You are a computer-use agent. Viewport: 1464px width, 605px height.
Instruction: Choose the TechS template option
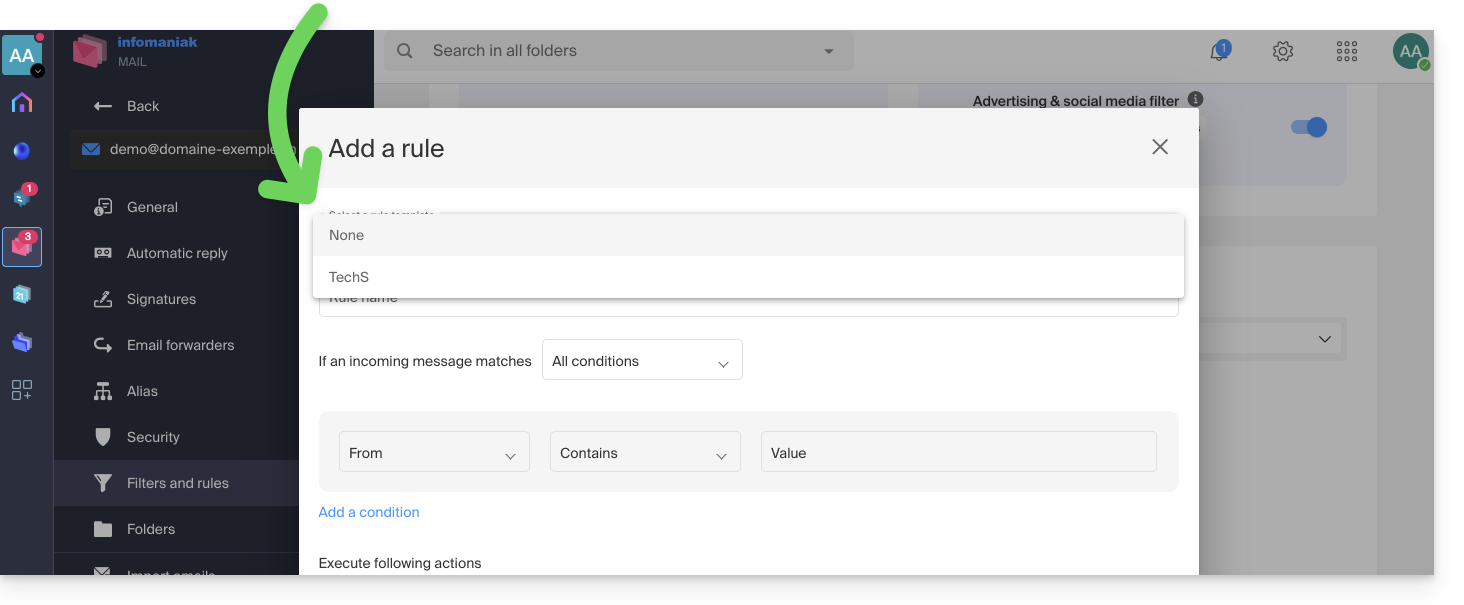point(748,277)
